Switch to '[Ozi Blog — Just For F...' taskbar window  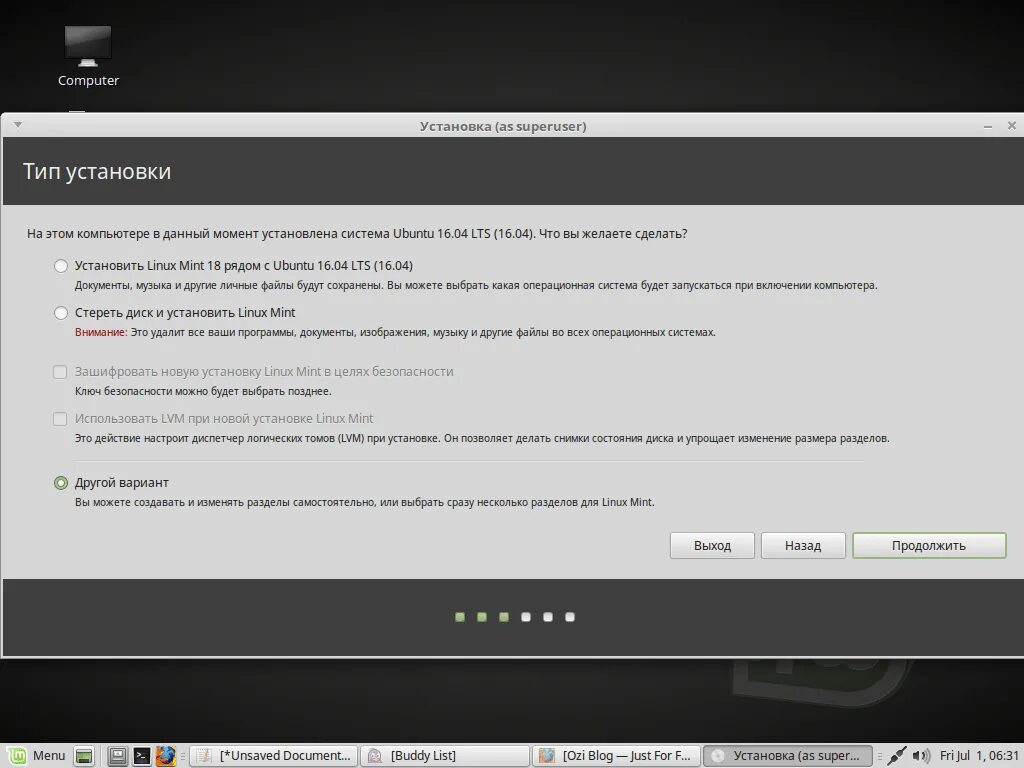(x=616, y=756)
